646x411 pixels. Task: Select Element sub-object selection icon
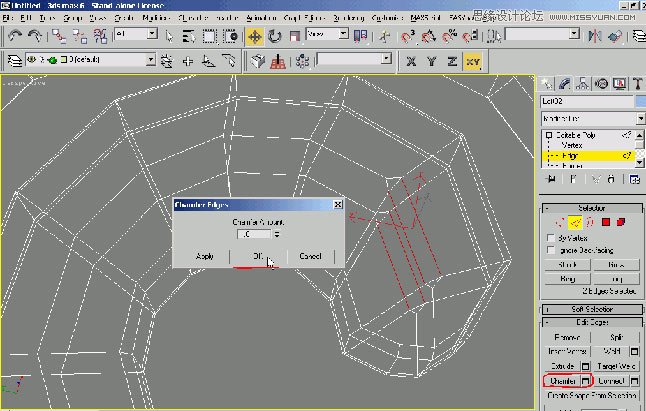[x=620, y=221]
